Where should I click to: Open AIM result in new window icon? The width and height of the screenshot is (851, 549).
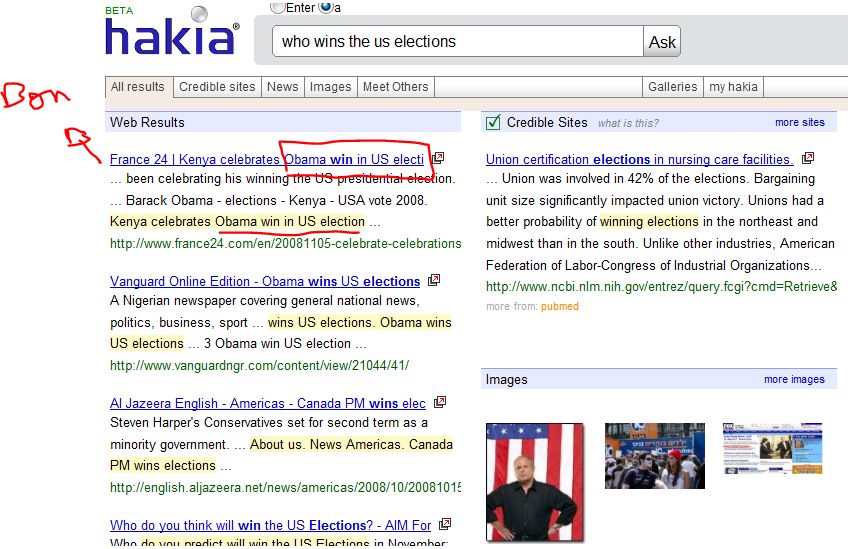444,524
